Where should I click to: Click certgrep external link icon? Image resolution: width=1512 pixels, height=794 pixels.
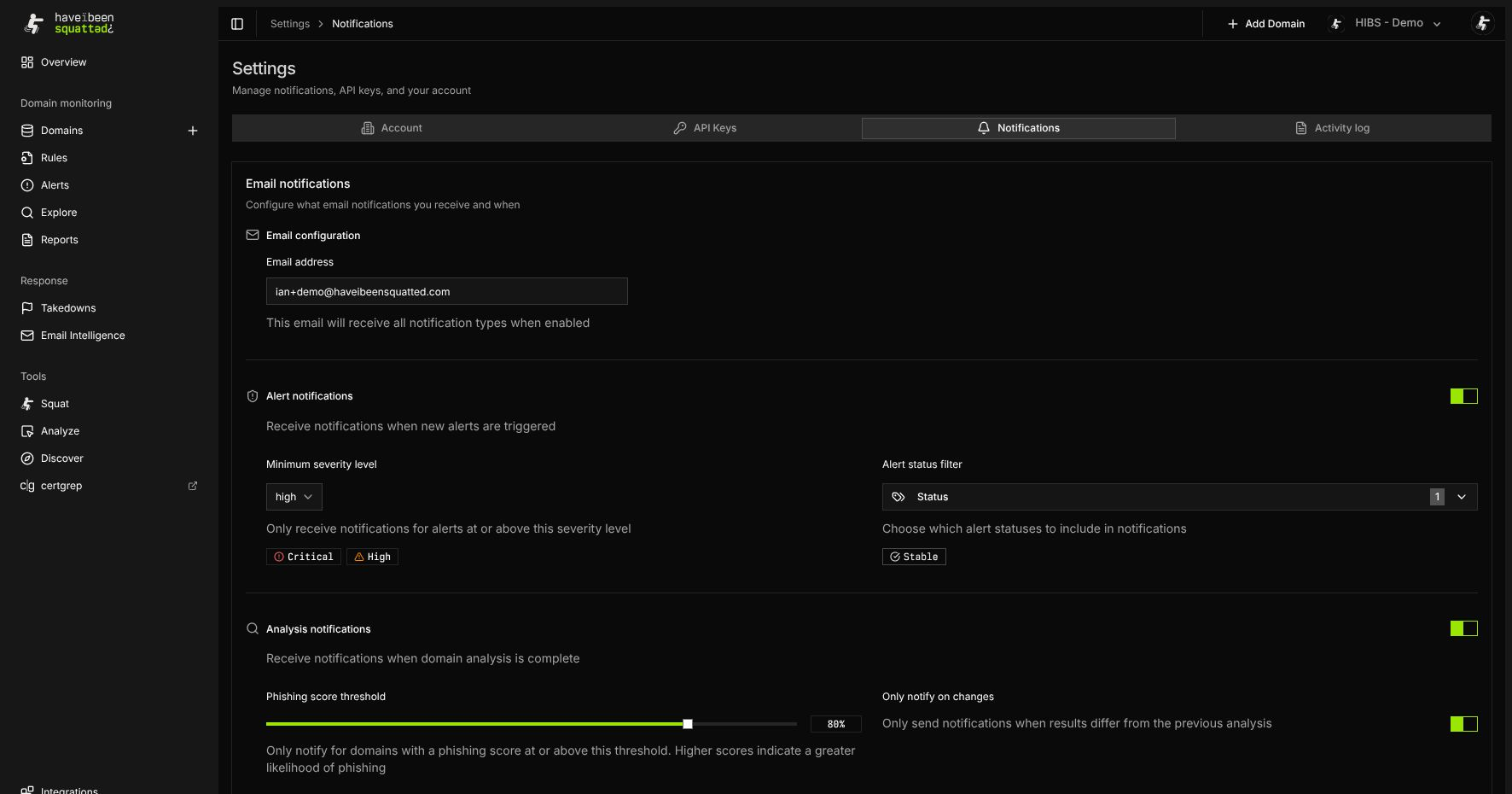tap(193, 486)
